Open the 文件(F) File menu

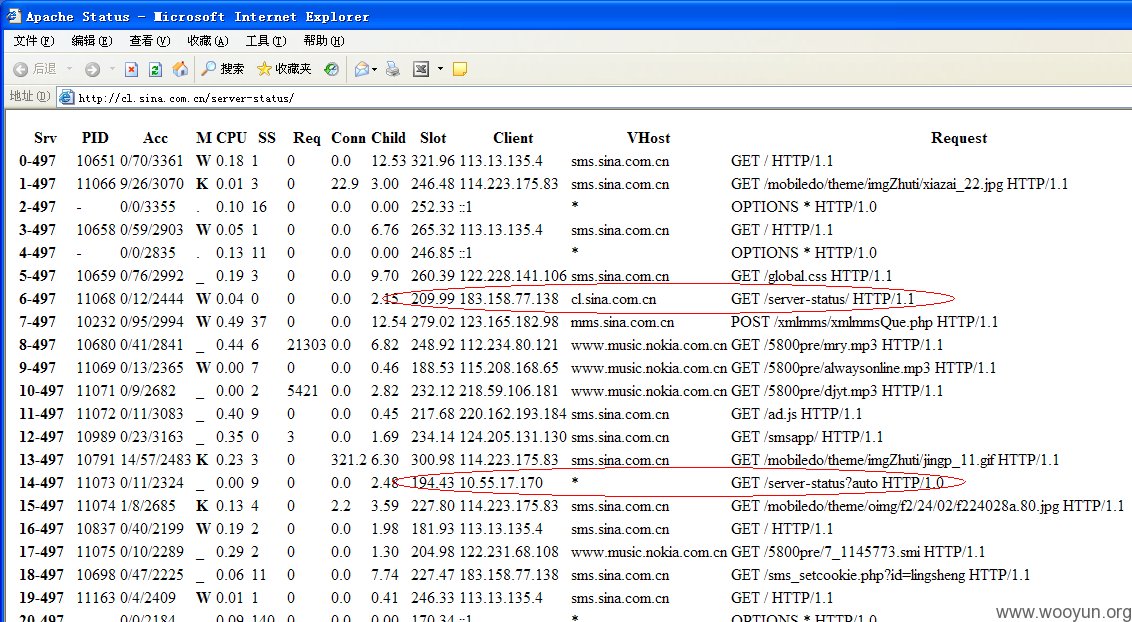tap(33, 40)
